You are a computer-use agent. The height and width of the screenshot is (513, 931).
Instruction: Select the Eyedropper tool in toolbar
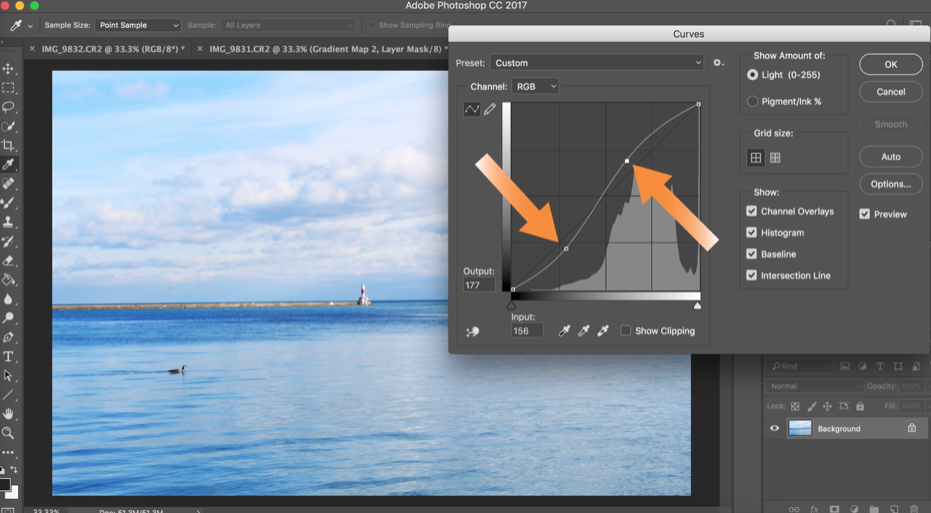point(8,164)
